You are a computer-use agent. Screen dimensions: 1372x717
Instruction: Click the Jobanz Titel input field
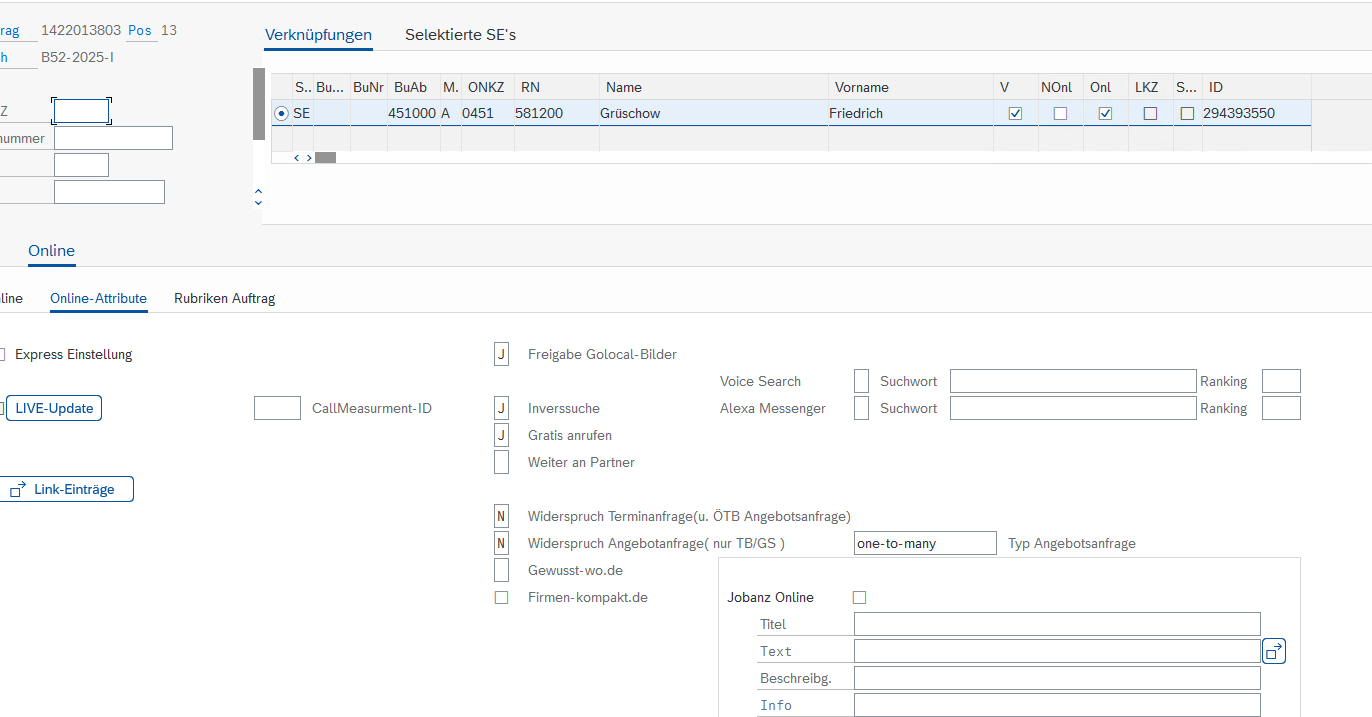[x=1057, y=624]
